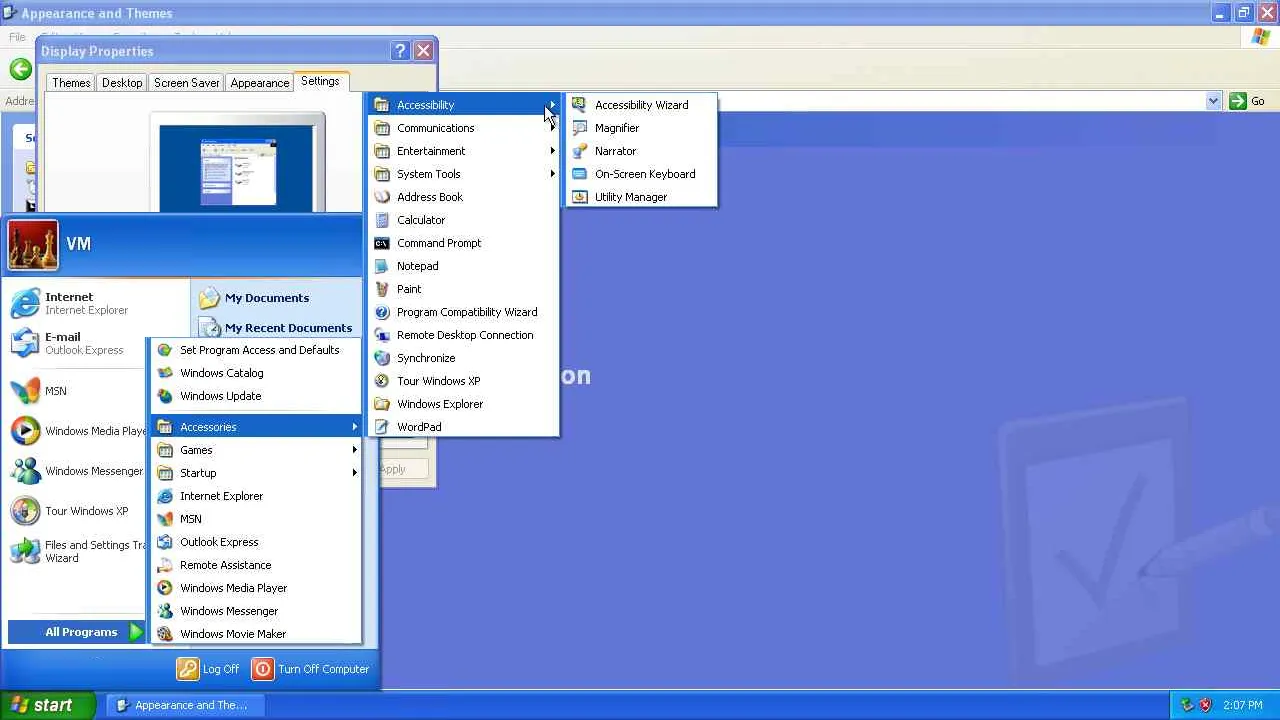Open the address bar dropdown arrow
The image size is (1280, 720).
point(1213,101)
